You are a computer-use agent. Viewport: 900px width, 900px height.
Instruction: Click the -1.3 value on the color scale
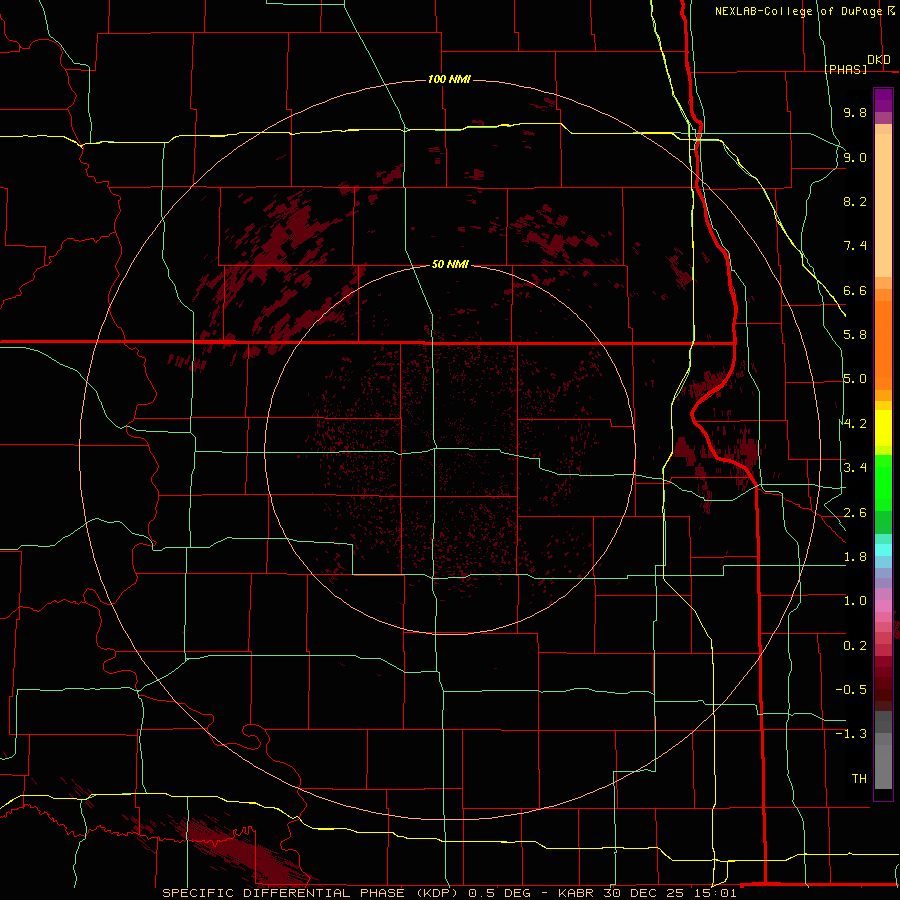point(851,734)
